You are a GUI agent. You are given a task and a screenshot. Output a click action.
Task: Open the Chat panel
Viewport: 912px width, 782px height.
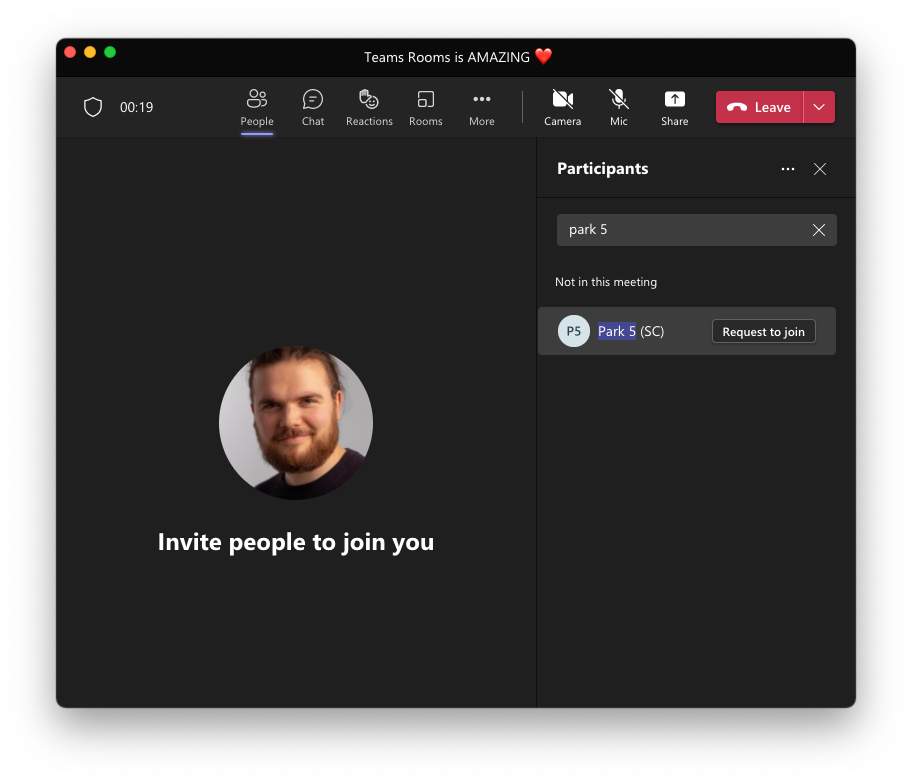pos(313,107)
